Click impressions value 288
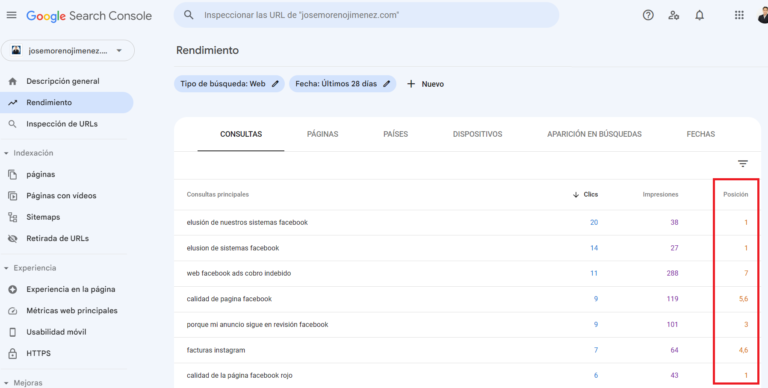Screen dimensions: 768x388 click(x=672, y=273)
